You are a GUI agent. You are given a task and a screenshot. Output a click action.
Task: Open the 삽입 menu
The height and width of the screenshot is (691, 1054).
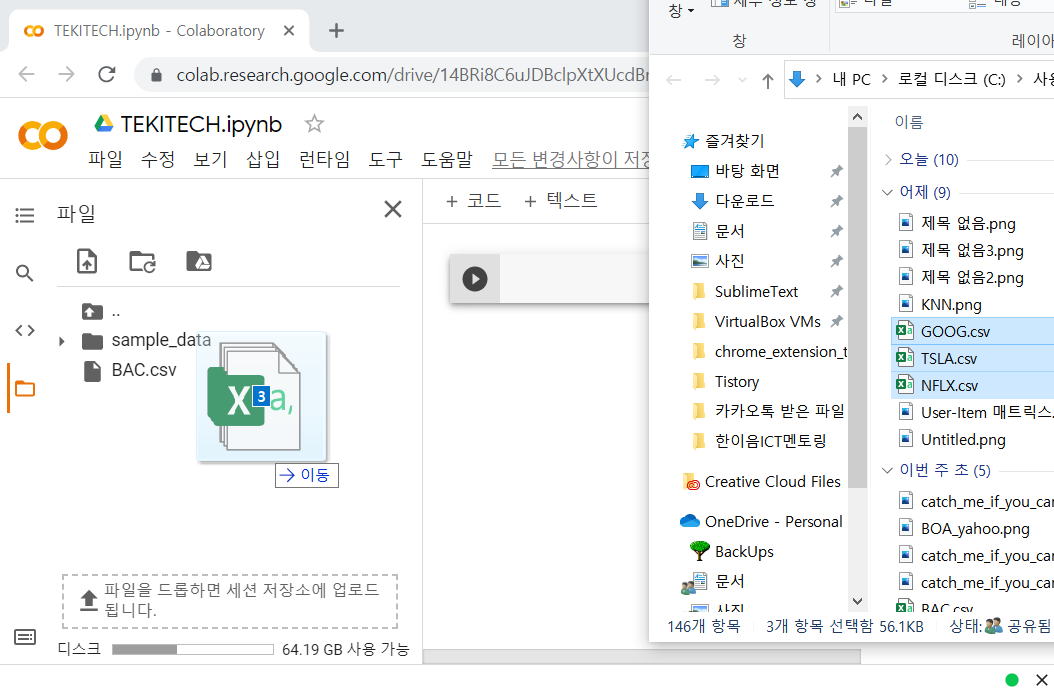click(263, 159)
